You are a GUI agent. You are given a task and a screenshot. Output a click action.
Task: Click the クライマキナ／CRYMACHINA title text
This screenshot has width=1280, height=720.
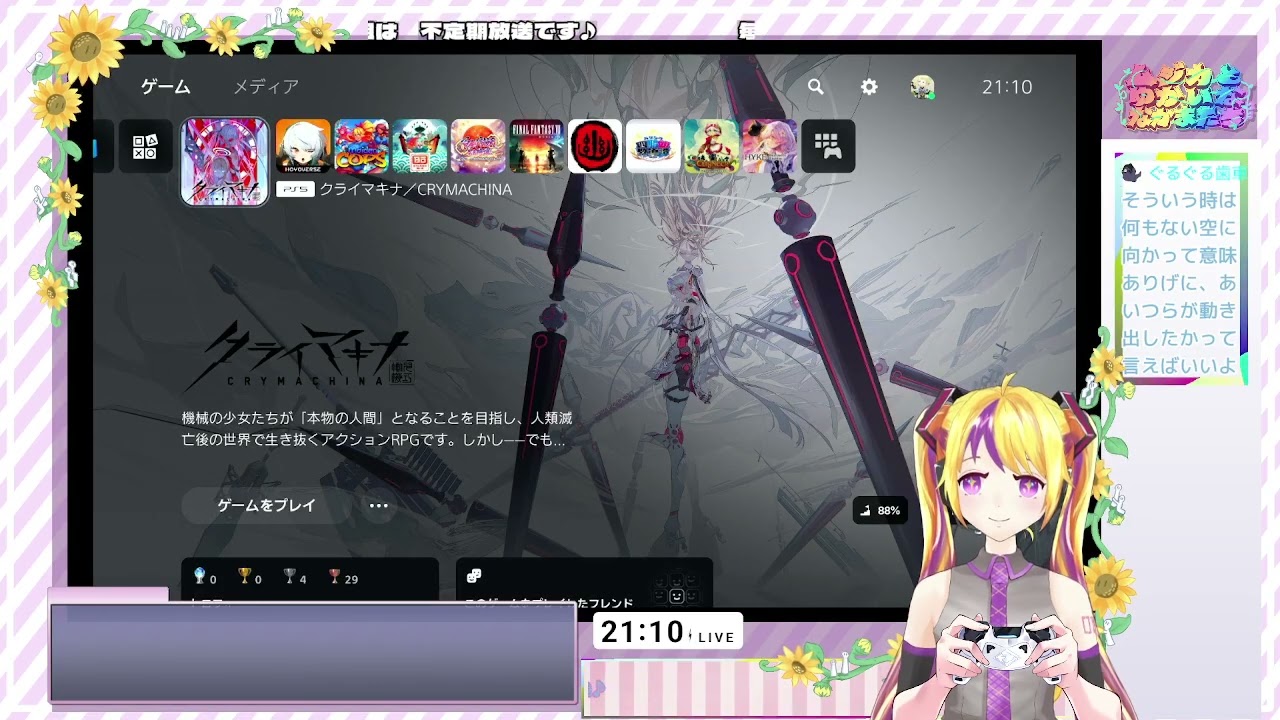click(415, 189)
